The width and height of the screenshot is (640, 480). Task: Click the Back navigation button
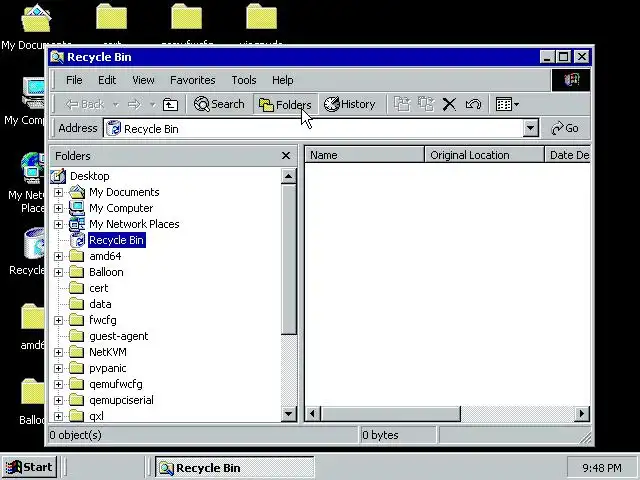85,104
